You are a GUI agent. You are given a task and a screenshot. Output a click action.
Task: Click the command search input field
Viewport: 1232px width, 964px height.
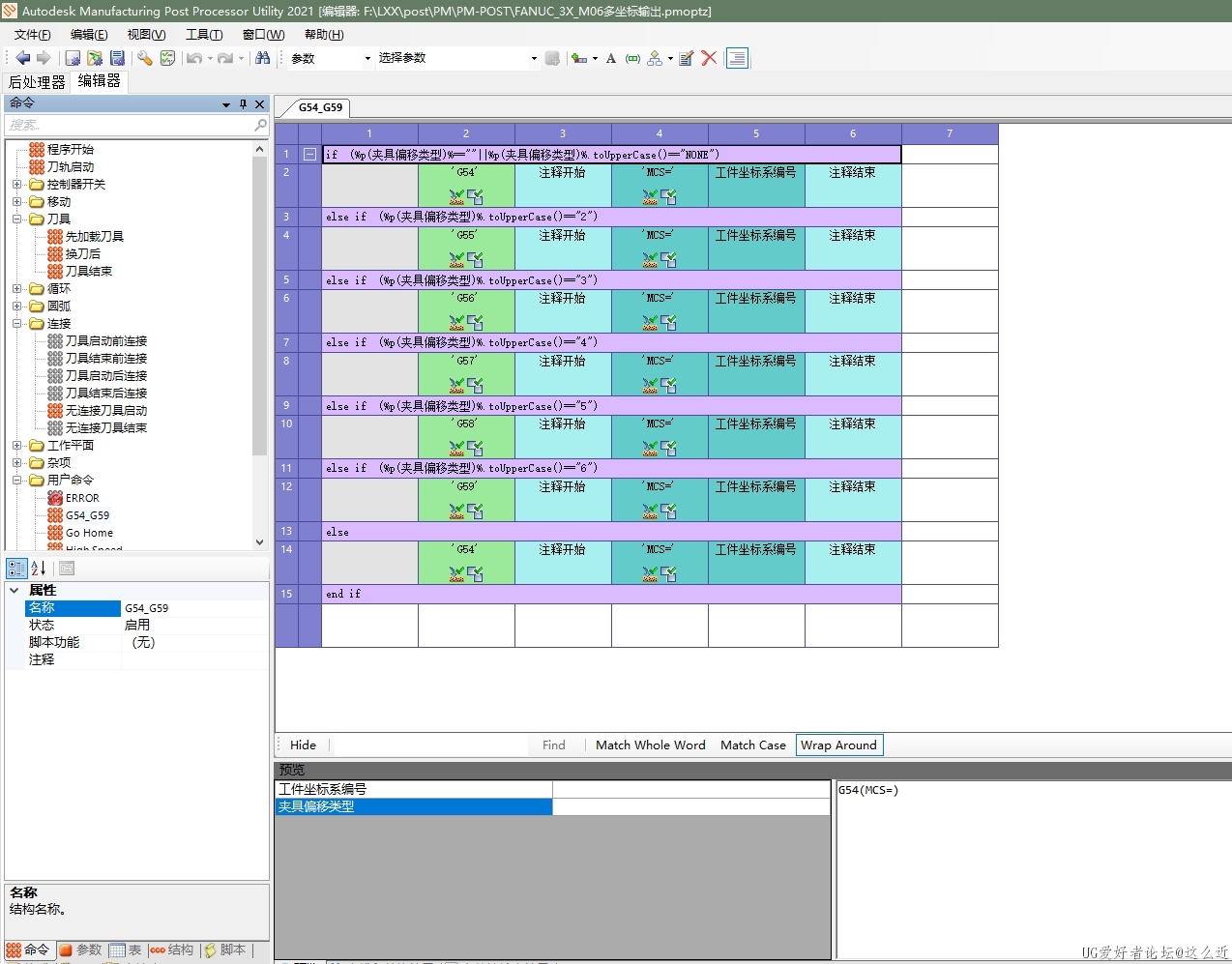click(x=131, y=126)
